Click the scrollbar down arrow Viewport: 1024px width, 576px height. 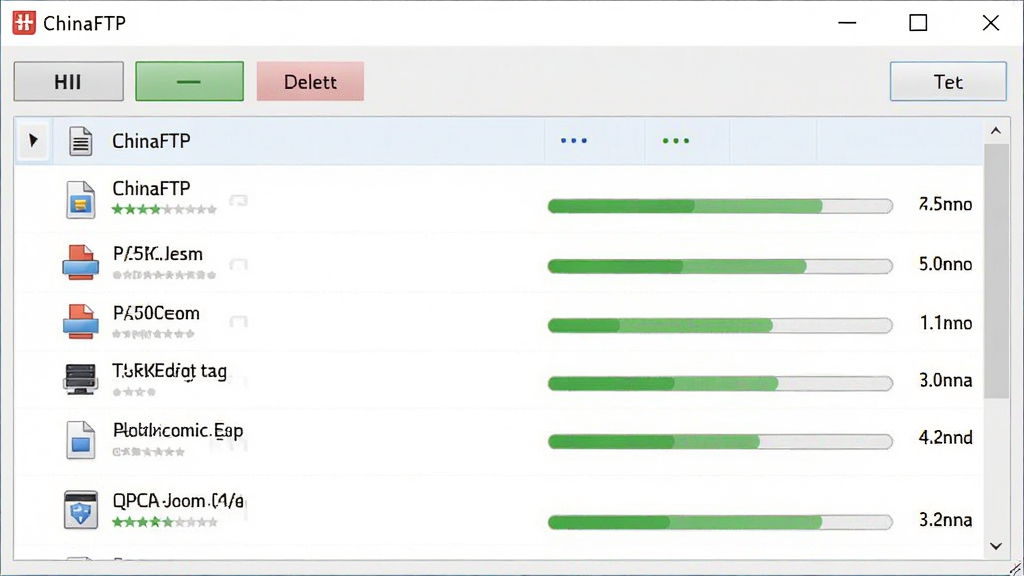[996, 546]
